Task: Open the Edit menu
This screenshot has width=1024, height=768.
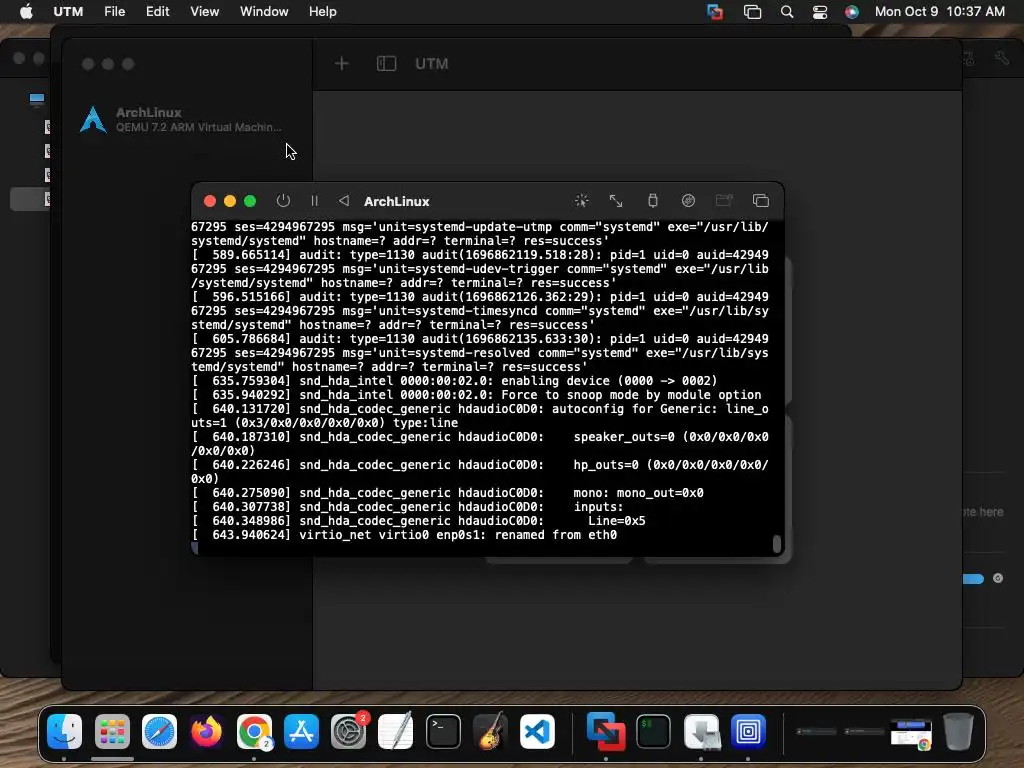Action: tap(157, 11)
